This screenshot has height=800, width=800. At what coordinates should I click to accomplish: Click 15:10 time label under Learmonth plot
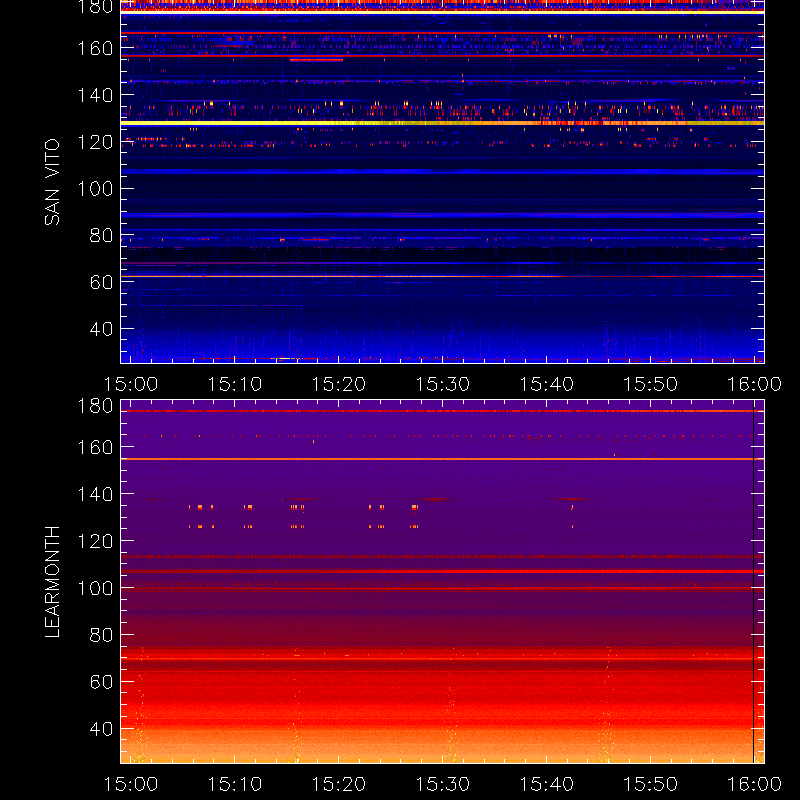click(x=235, y=784)
